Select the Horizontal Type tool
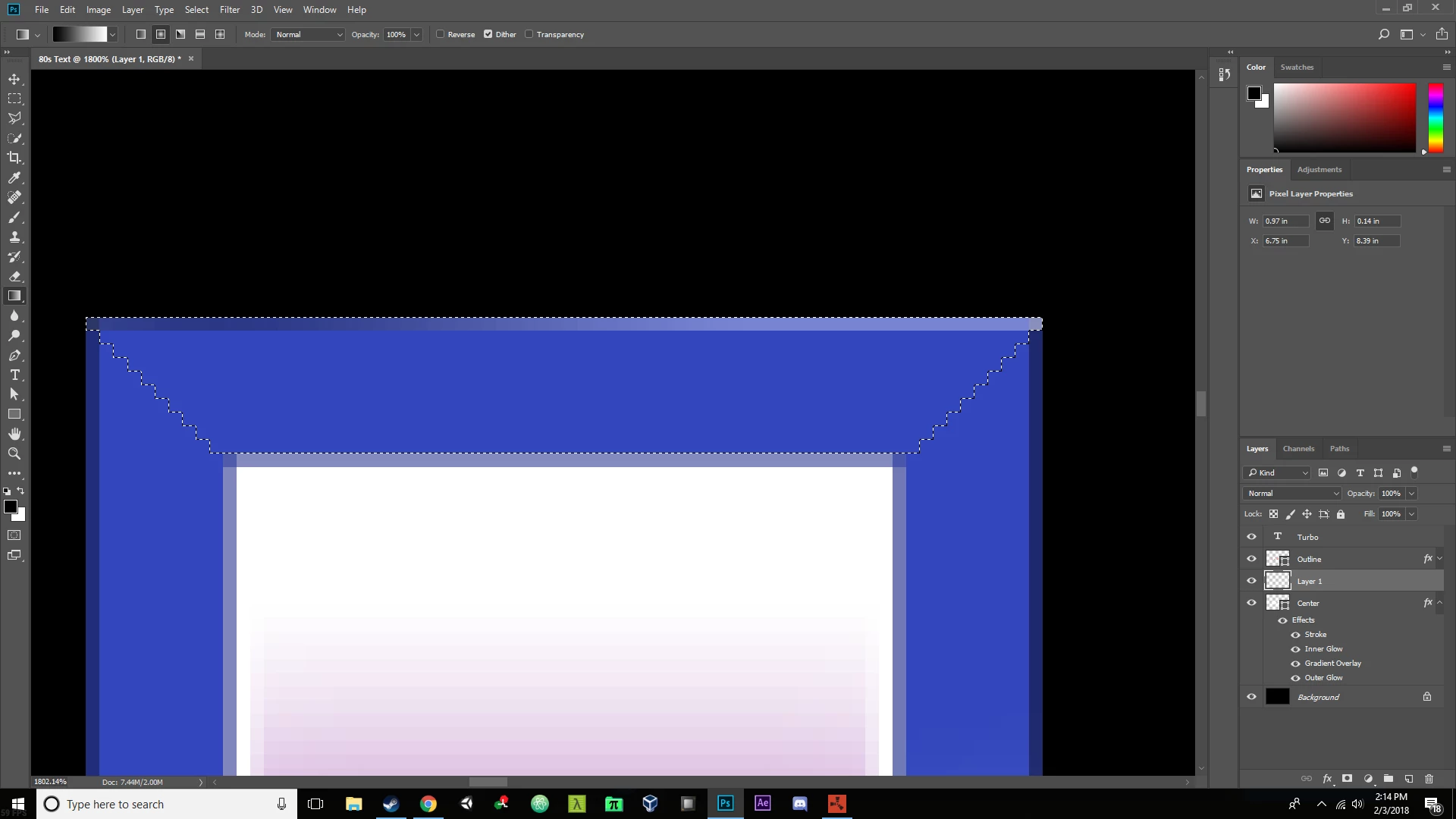 click(14, 375)
